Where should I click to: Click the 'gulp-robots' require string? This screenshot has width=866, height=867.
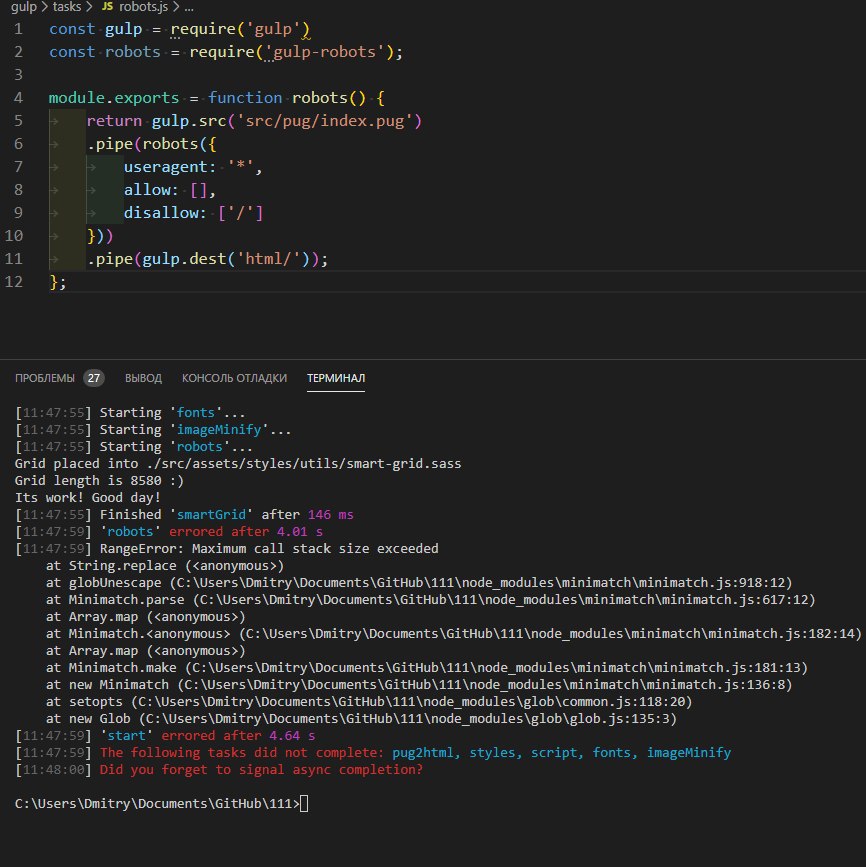click(325, 52)
